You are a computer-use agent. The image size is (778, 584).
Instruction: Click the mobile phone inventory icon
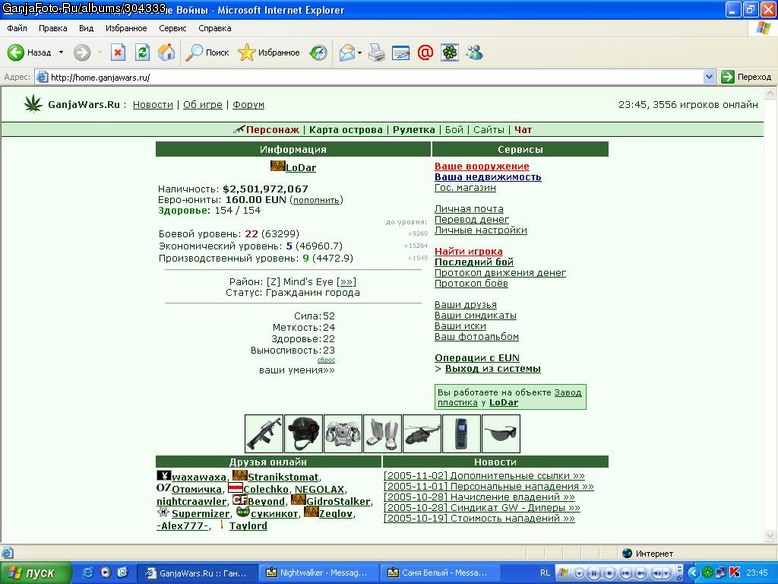(x=461, y=434)
